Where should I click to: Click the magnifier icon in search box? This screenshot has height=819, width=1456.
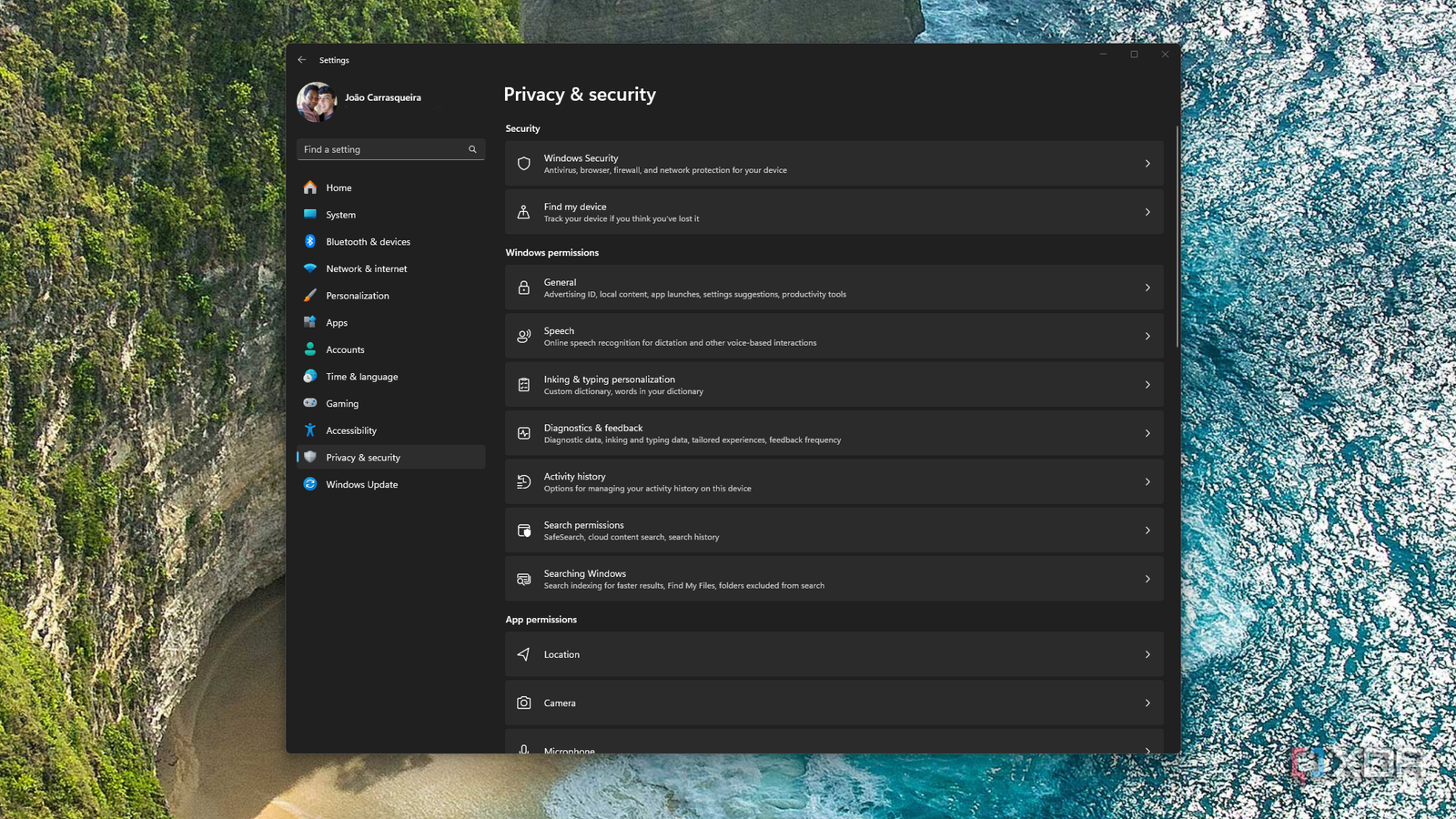[472, 149]
